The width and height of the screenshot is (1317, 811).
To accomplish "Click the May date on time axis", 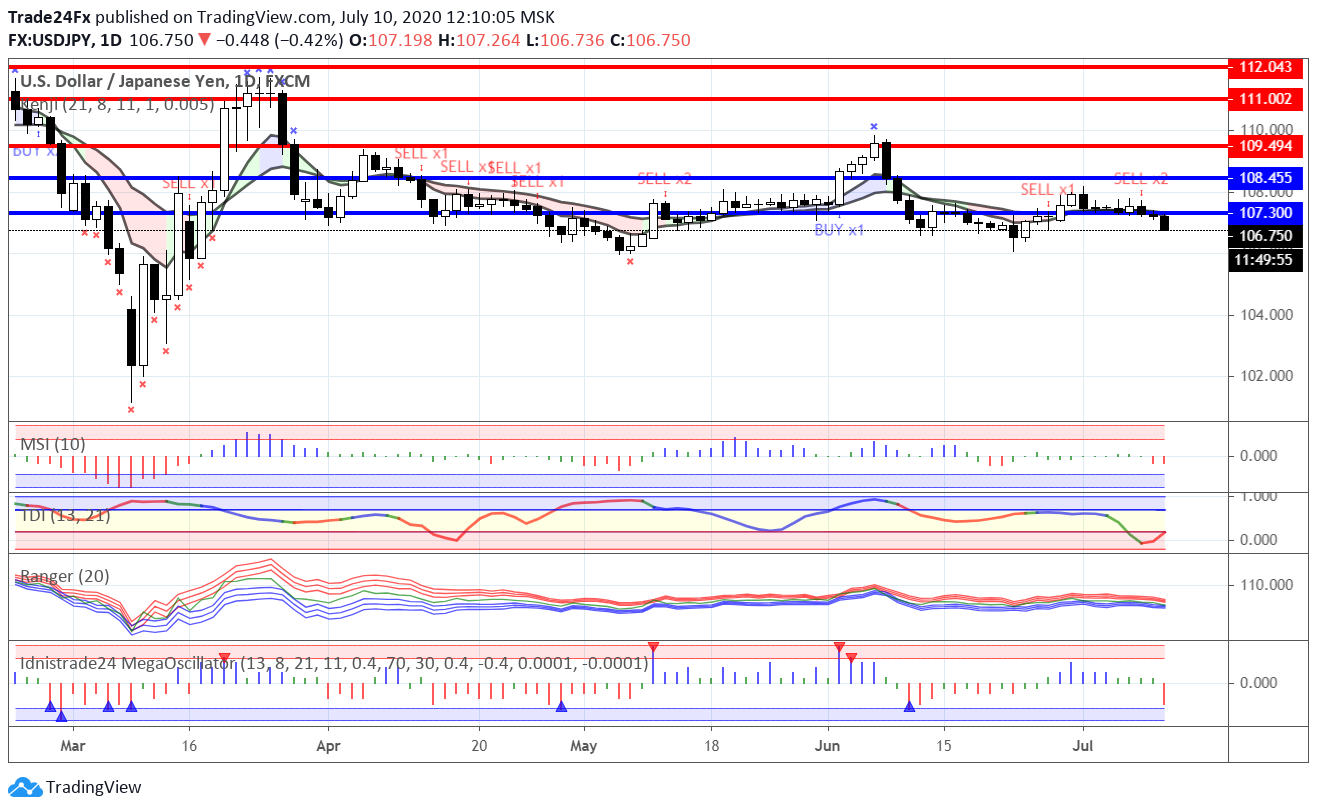I will point(584,745).
